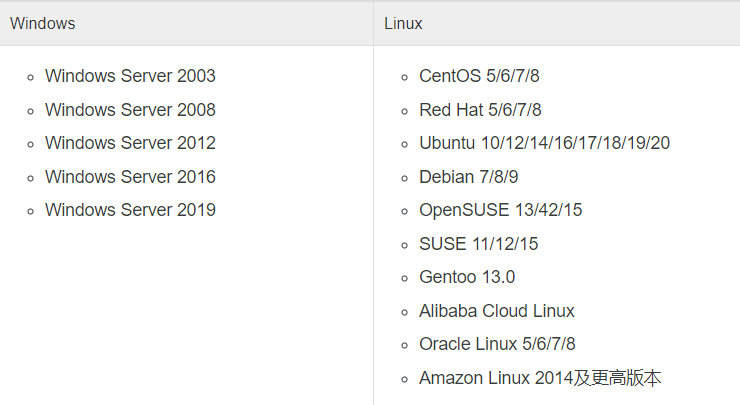Select Windows Server 2012 in the list

click(130, 143)
